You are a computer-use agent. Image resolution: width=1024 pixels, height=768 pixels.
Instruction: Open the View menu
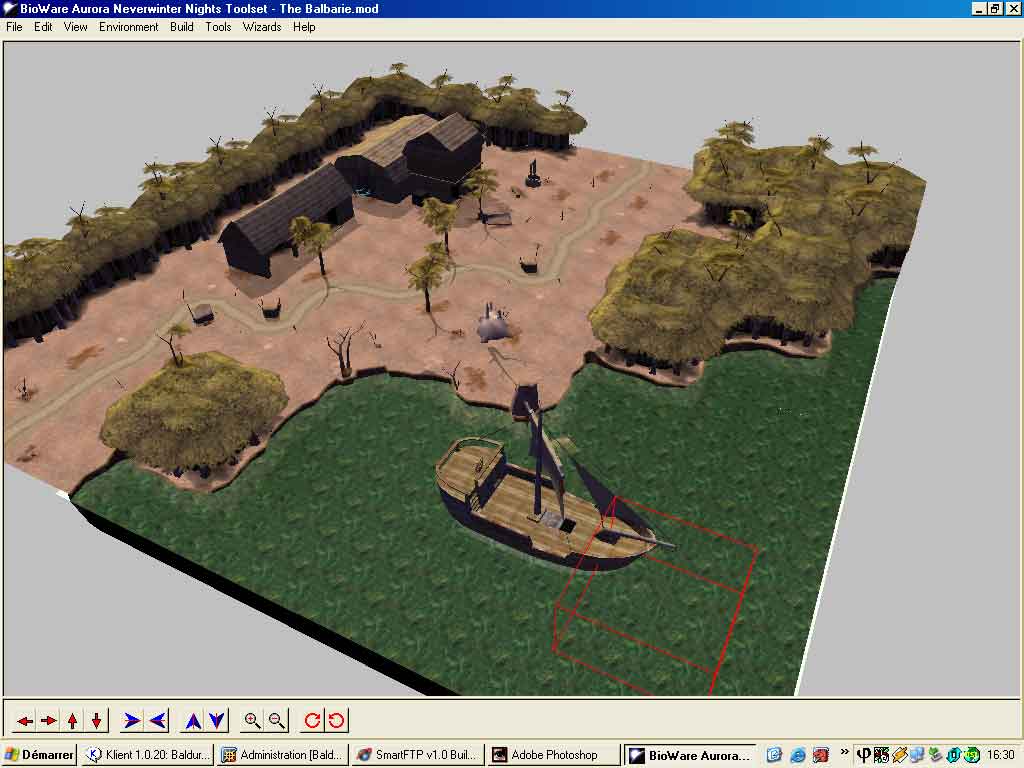(76, 27)
